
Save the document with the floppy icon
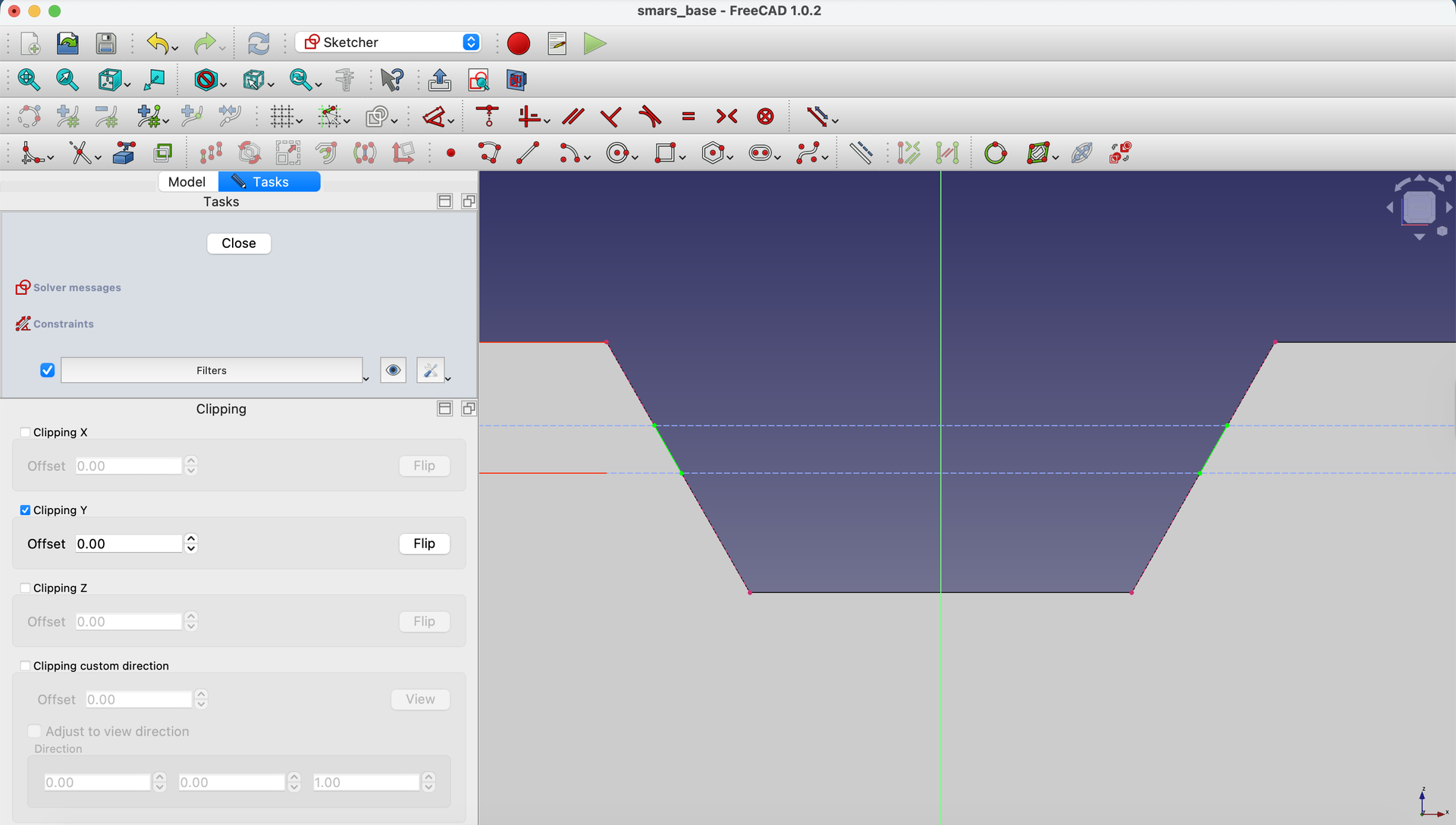tap(106, 43)
